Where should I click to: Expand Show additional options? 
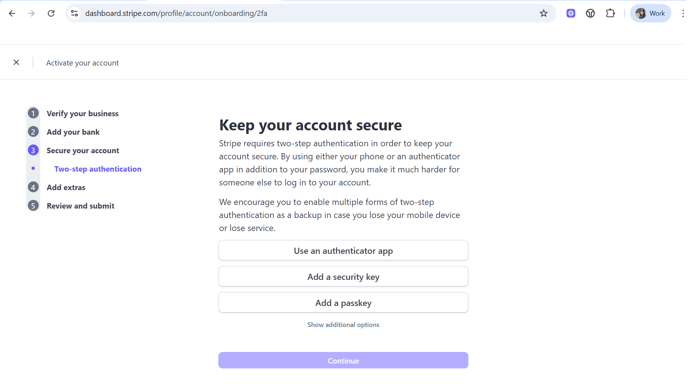coord(343,325)
